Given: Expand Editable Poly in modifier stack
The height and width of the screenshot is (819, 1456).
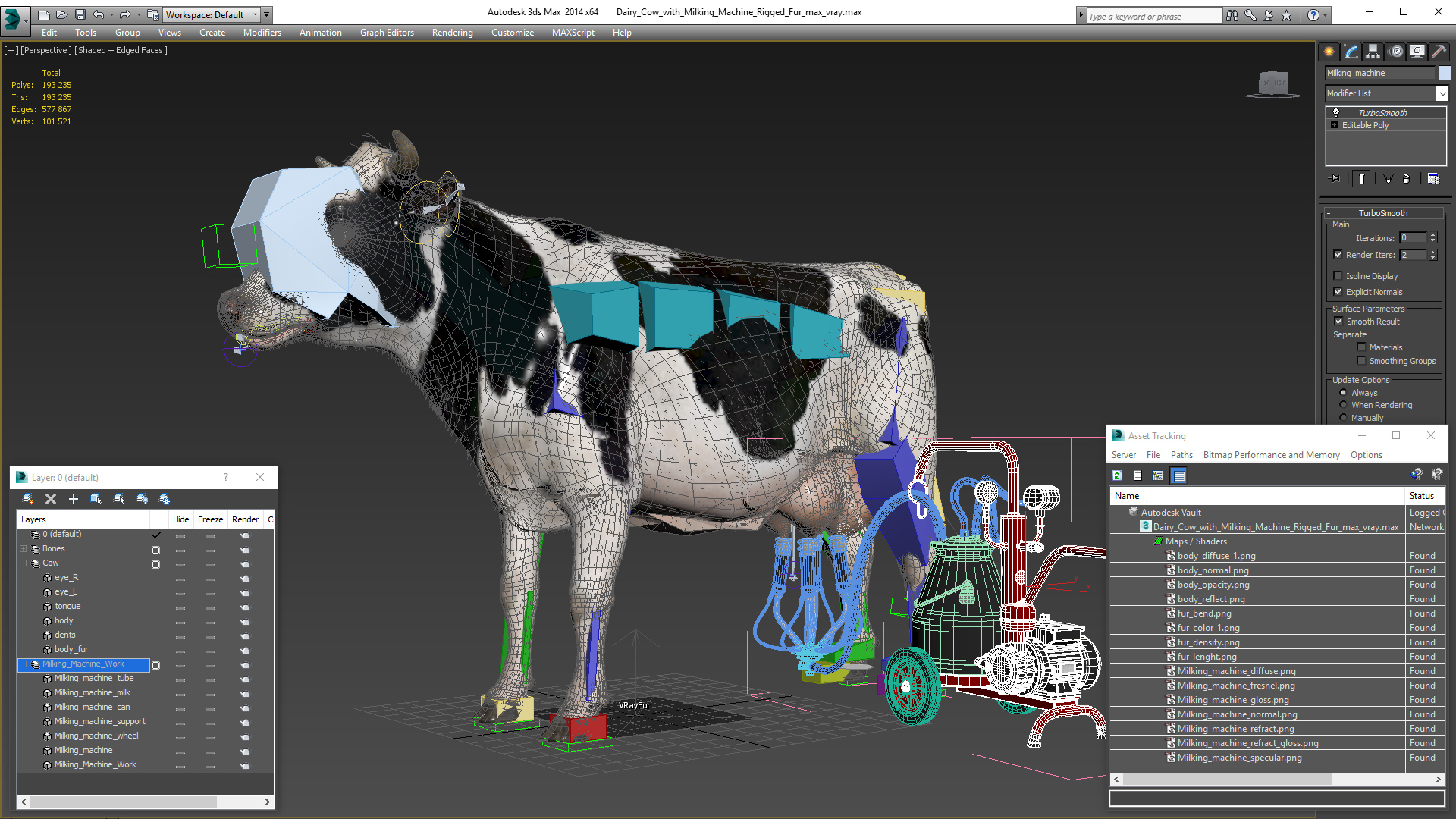Looking at the screenshot, I should pyautogui.click(x=1335, y=125).
